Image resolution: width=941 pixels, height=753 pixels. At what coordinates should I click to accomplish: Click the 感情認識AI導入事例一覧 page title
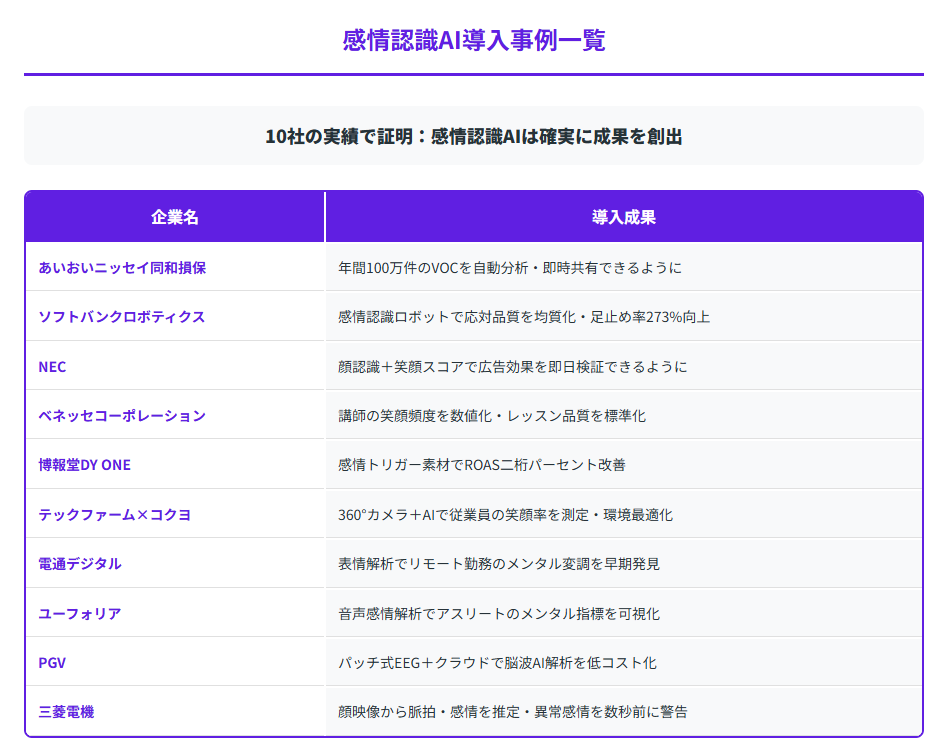tap(473, 40)
